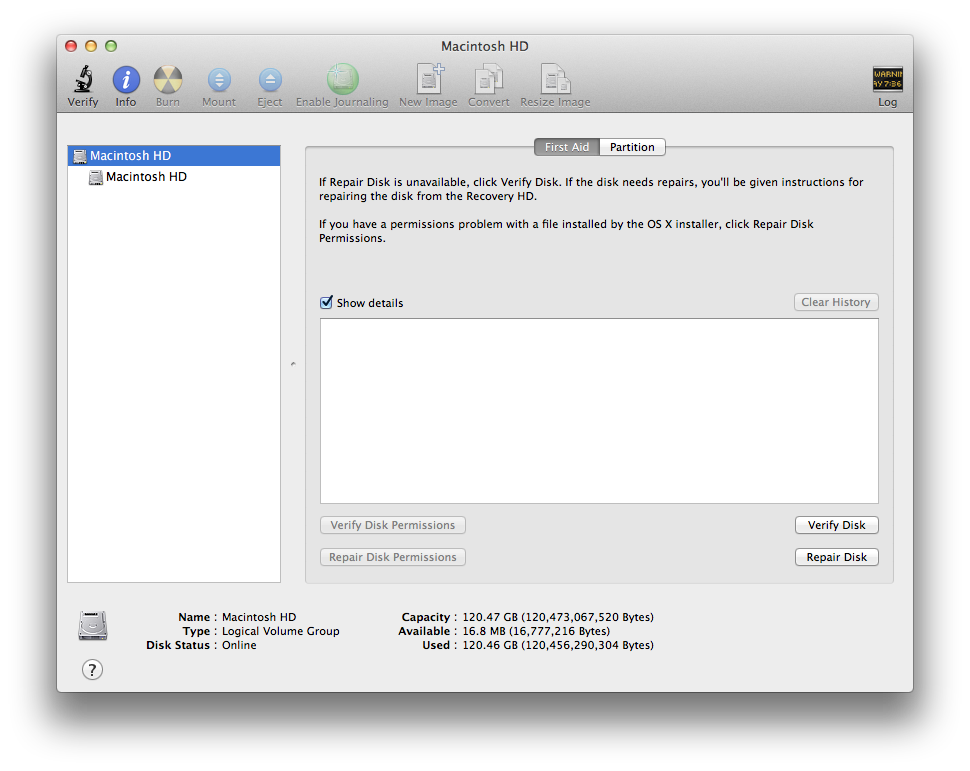Click the Burn disc icon

(168, 80)
